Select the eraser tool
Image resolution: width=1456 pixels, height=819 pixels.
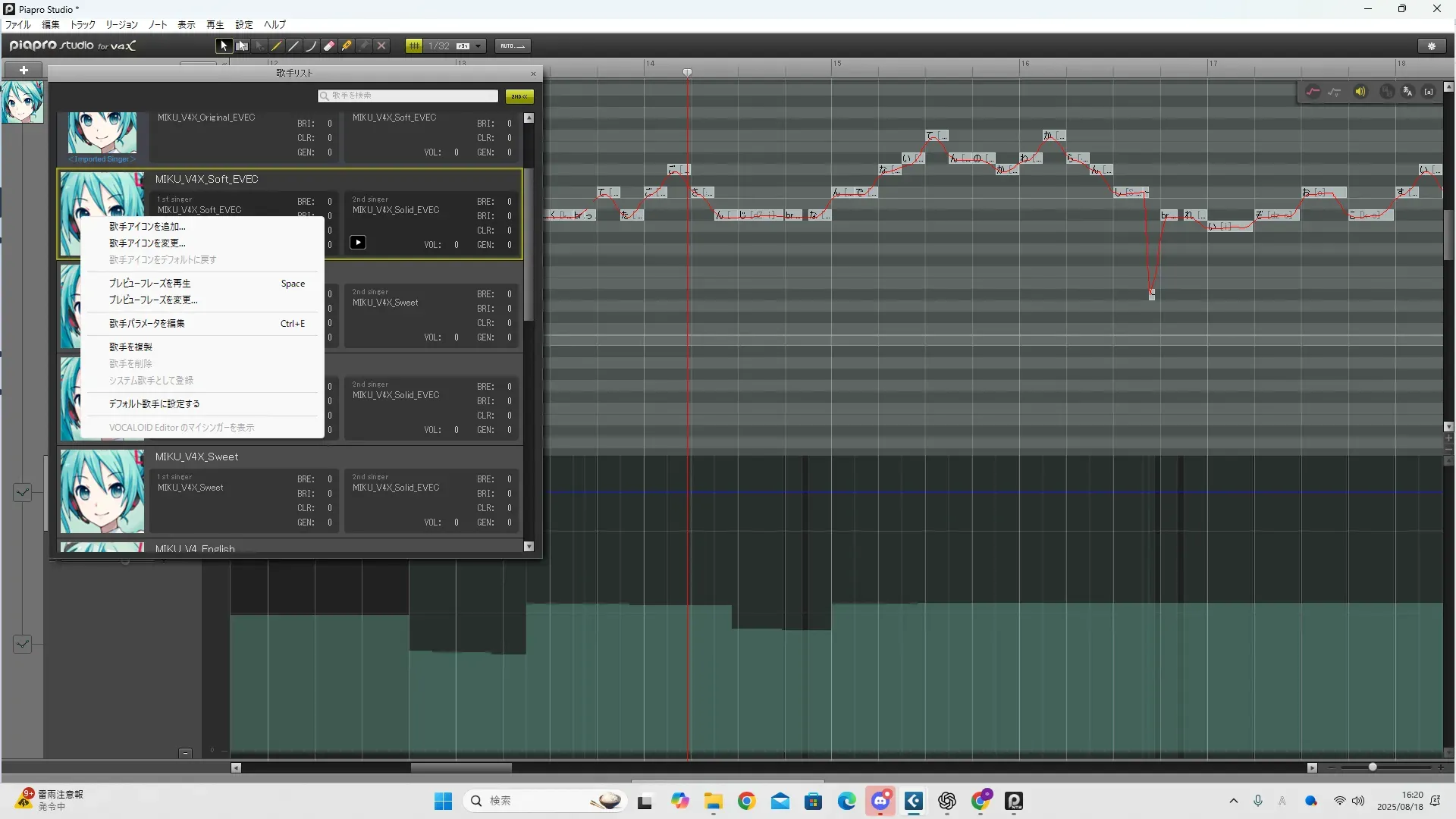click(329, 46)
